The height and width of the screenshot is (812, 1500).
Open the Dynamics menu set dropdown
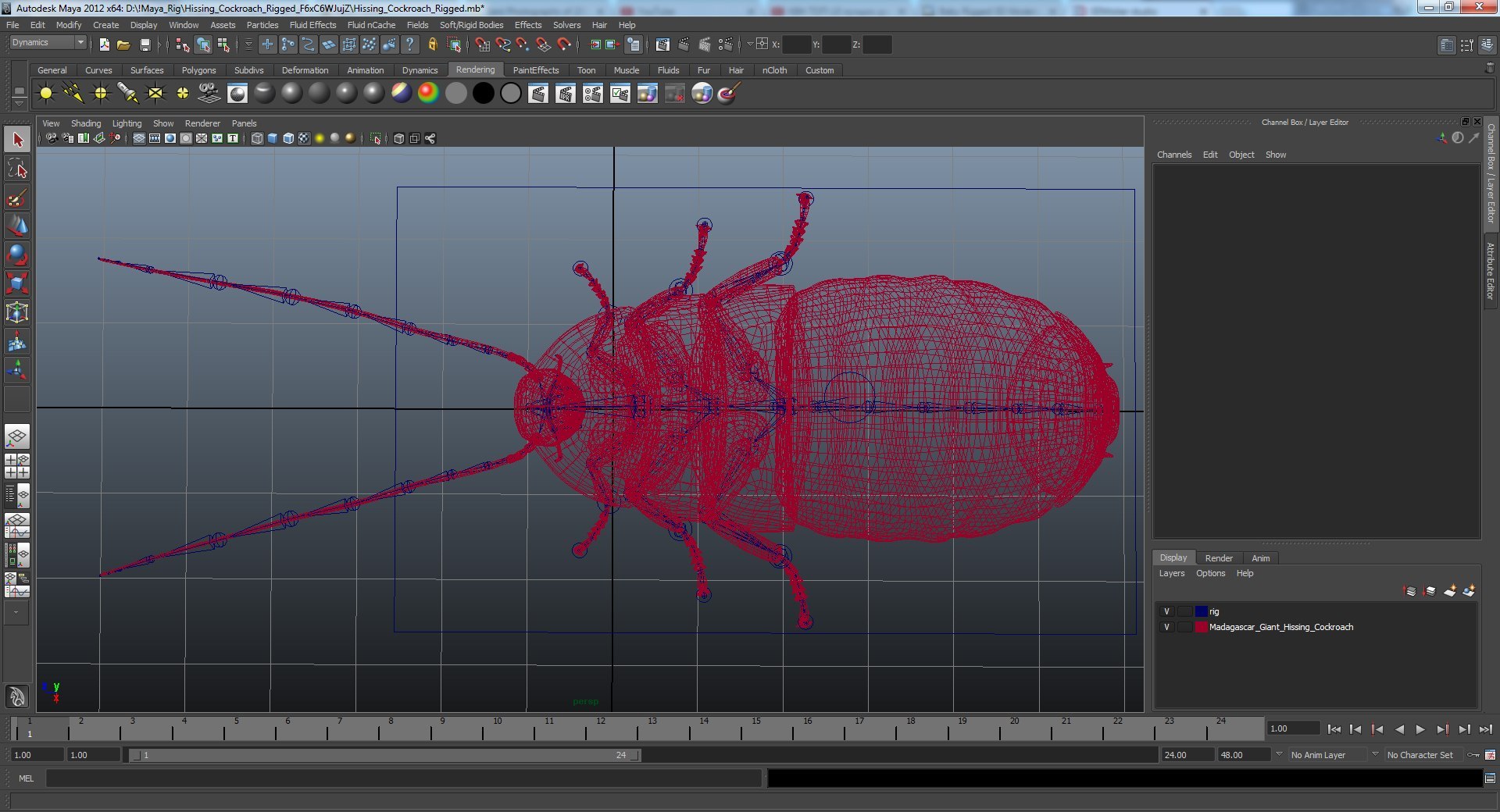(48, 43)
